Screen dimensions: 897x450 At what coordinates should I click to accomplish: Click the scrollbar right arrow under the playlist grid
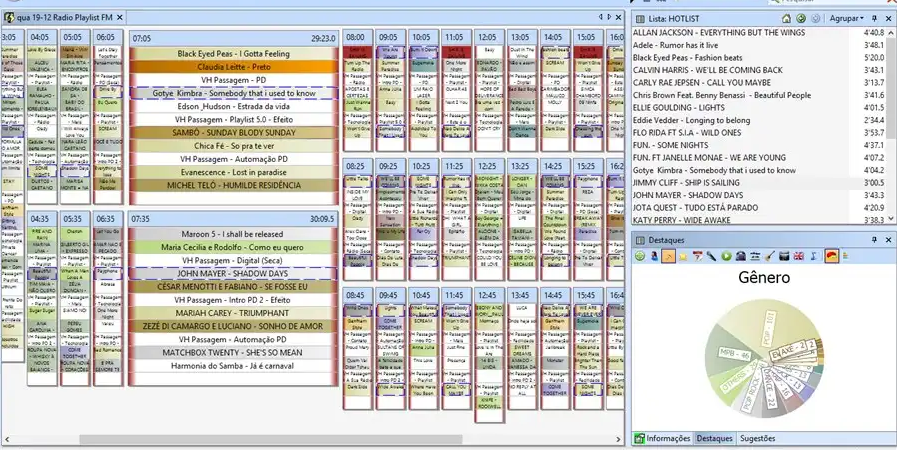point(618,439)
